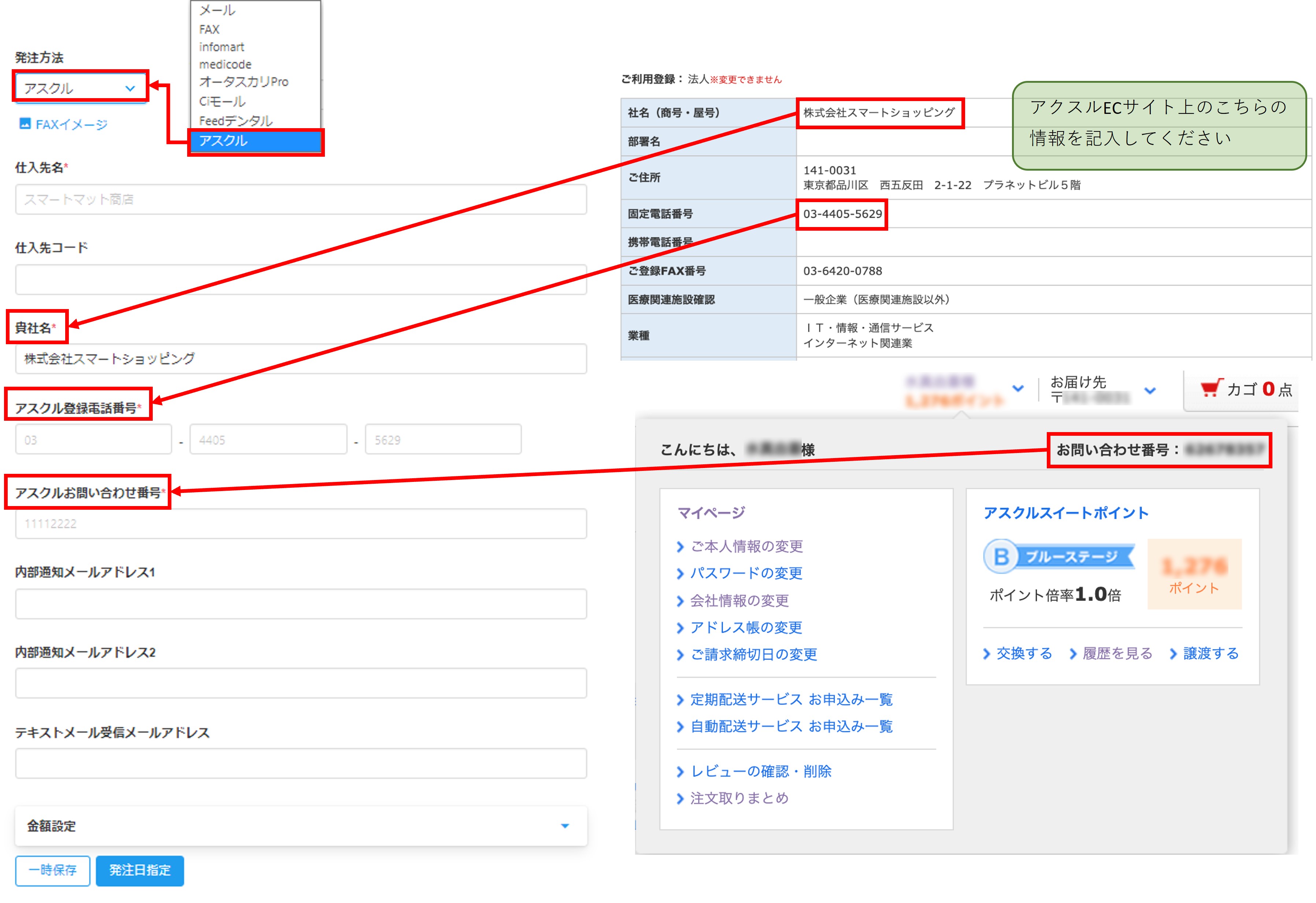Click the postal code 141-0031 in address
1316x903 pixels.
[x=829, y=170]
